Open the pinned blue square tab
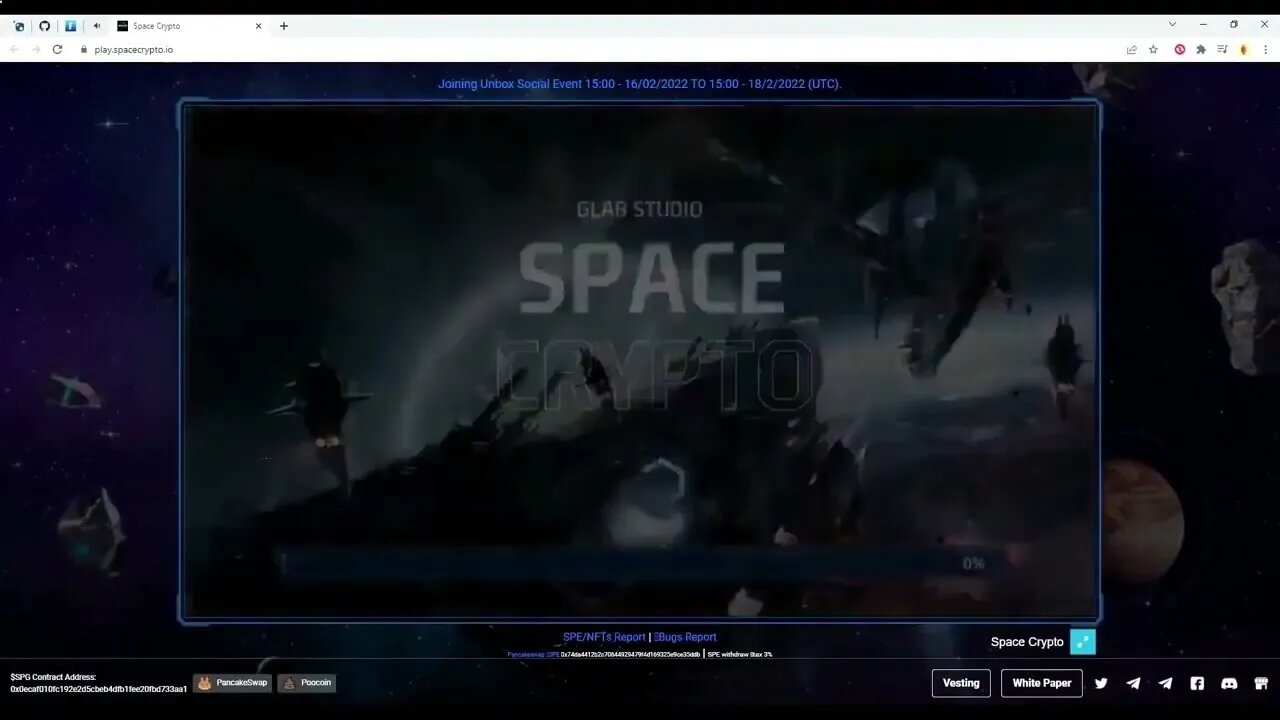1280x720 pixels. [70, 26]
